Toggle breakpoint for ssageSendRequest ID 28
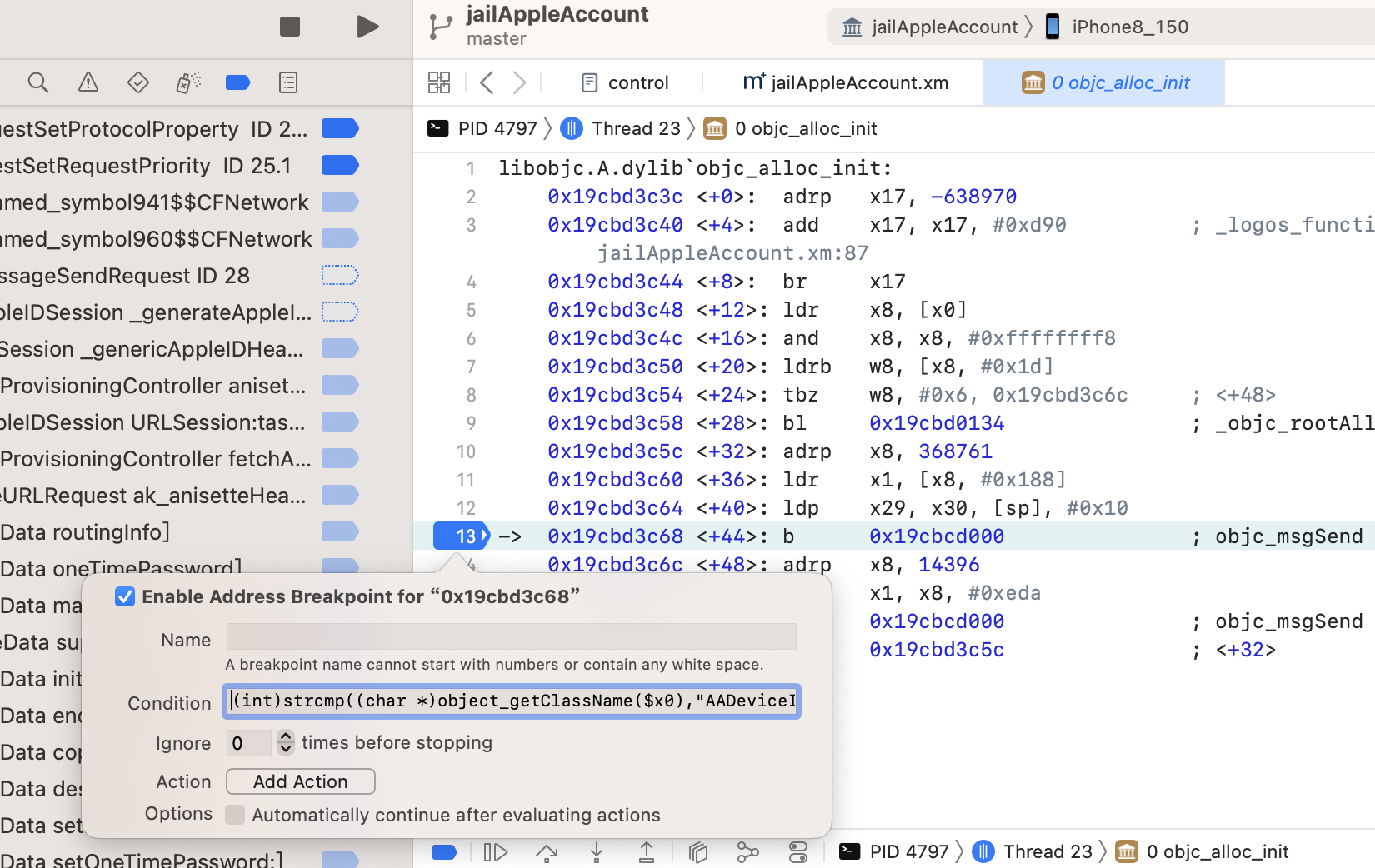Screen dimensions: 1375x868 click(x=340, y=275)
